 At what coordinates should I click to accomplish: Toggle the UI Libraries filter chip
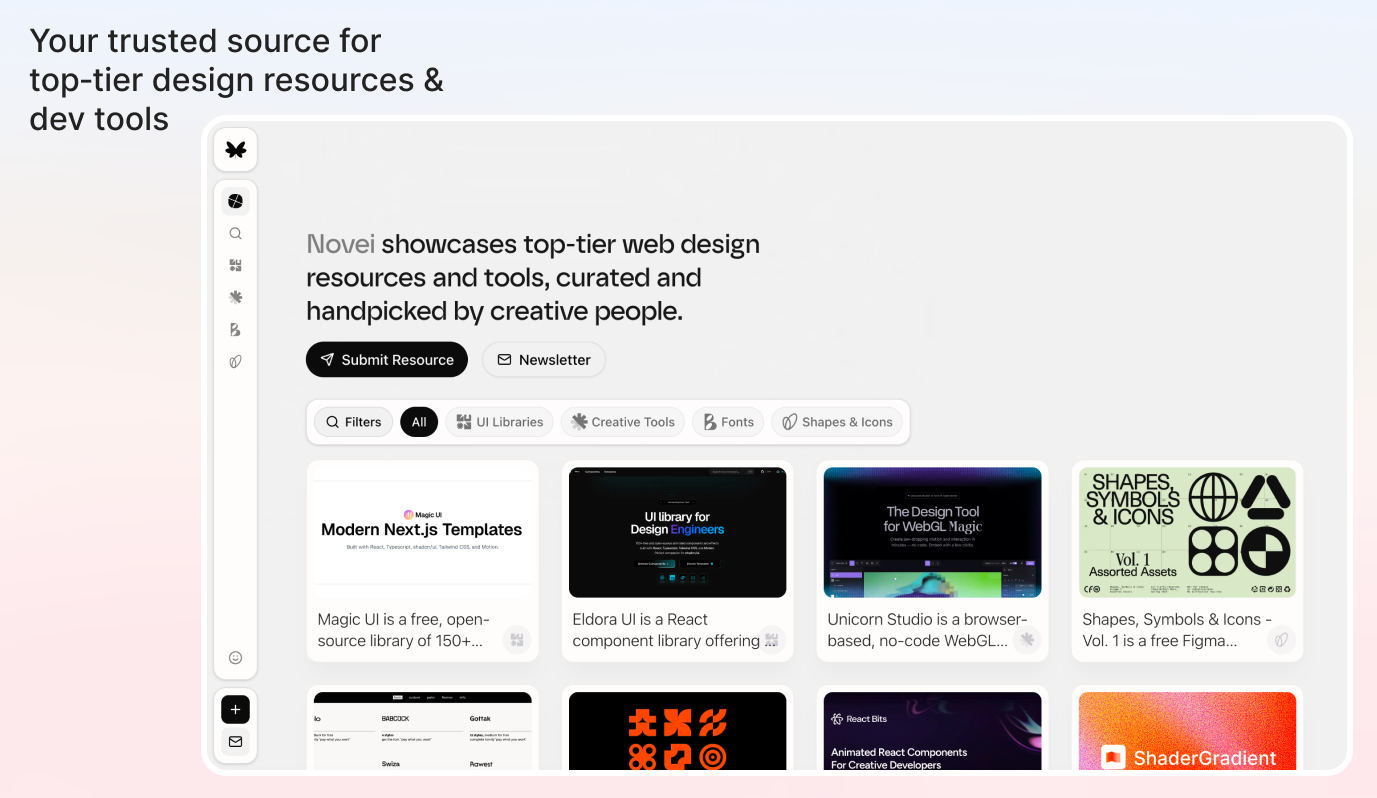point(499,421)
